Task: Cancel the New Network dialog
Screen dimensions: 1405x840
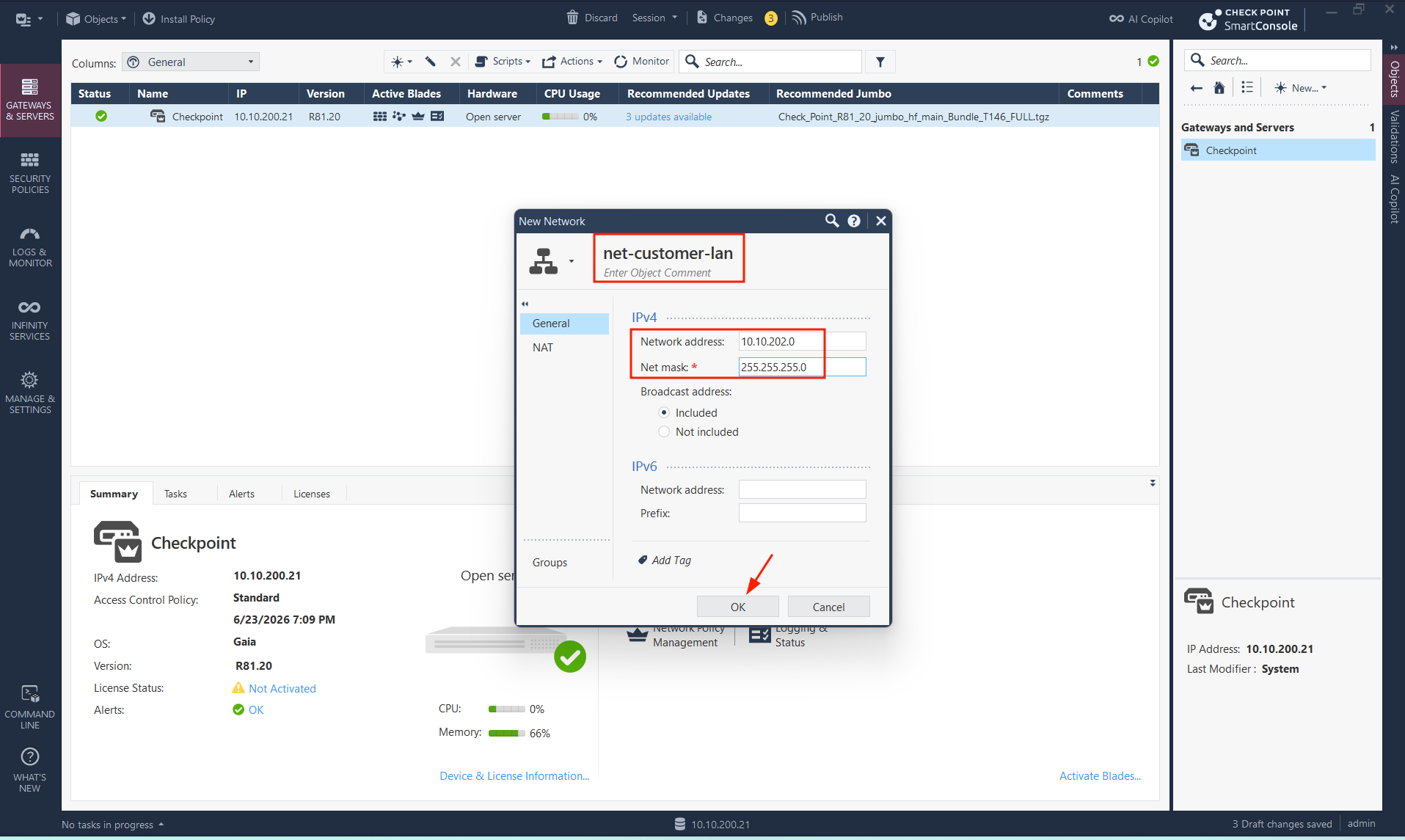Action: (x=829, y=607)
